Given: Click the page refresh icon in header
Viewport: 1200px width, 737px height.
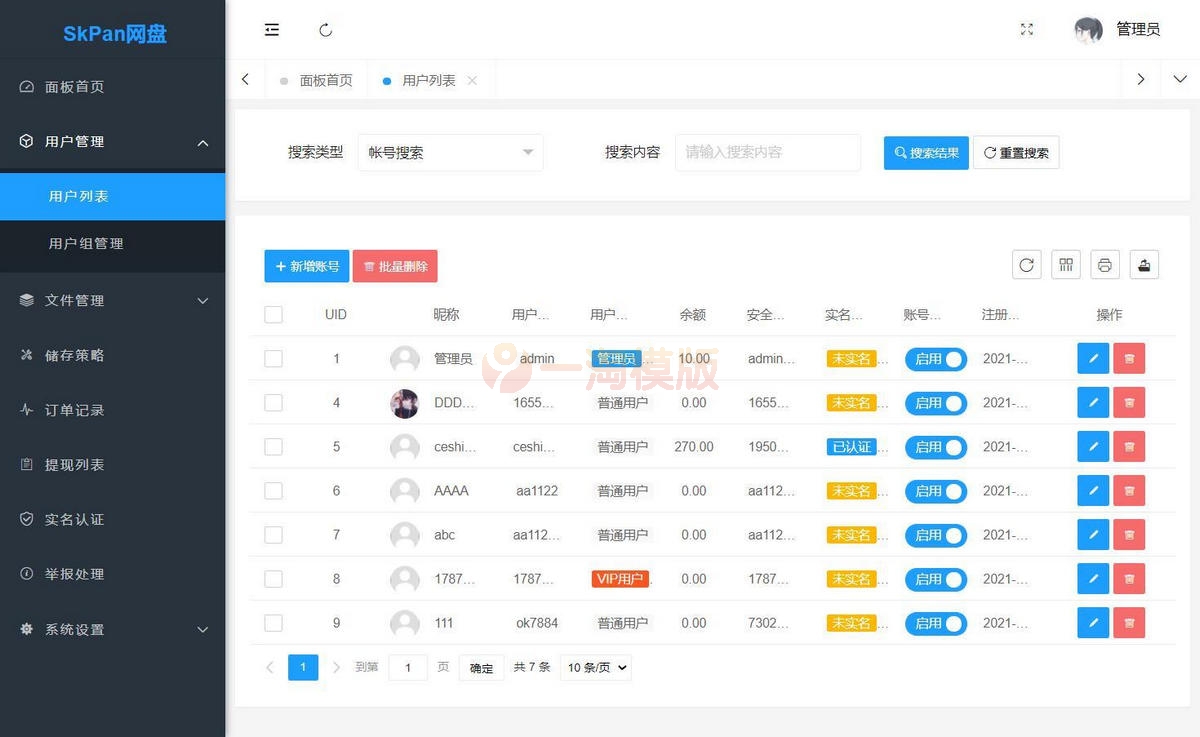Looking at the screenshot, I should pos(325,30).
